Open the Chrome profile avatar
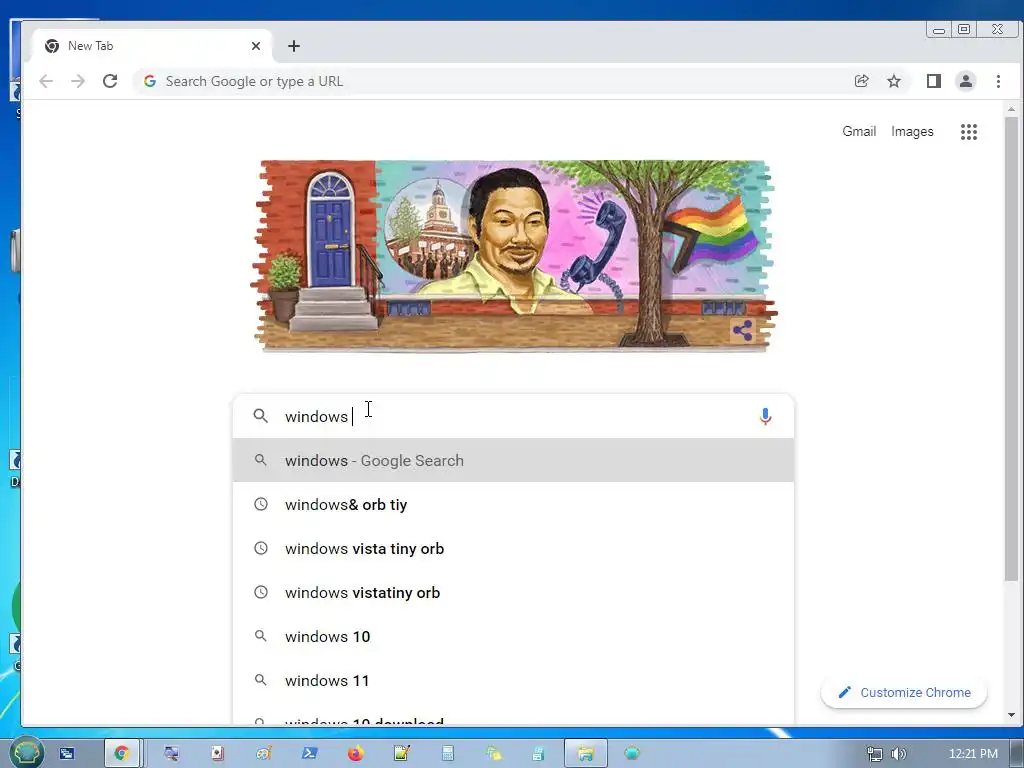Screen dimensions: 1024x768 point(966,81)
